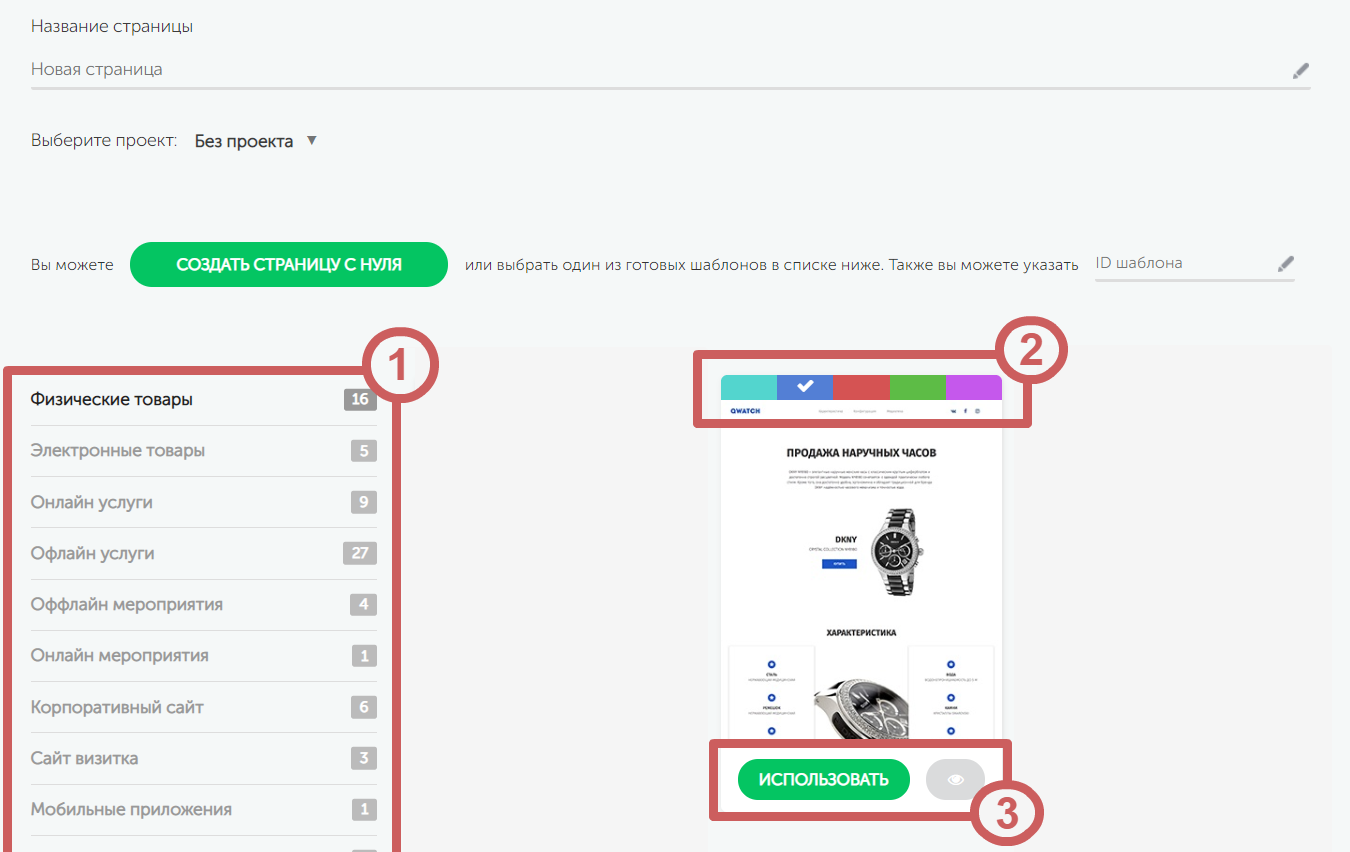Click pencil icon next to template ID
The image size is (1350, 852).
(1286, 264)
